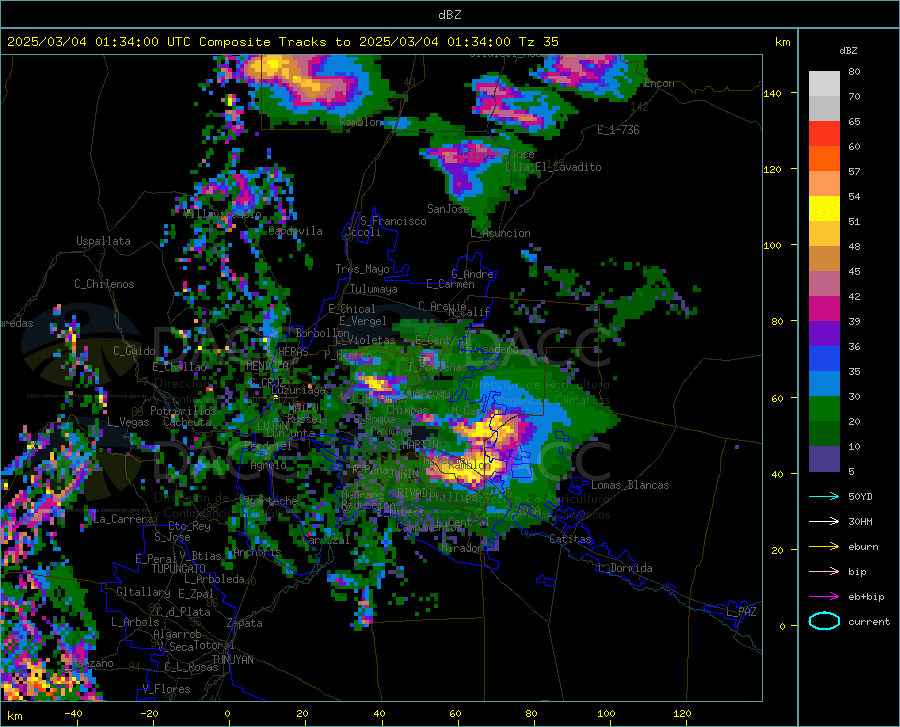Click the TUPUNGATO label
Screen dimensions: 900x727
coord(179,569)
